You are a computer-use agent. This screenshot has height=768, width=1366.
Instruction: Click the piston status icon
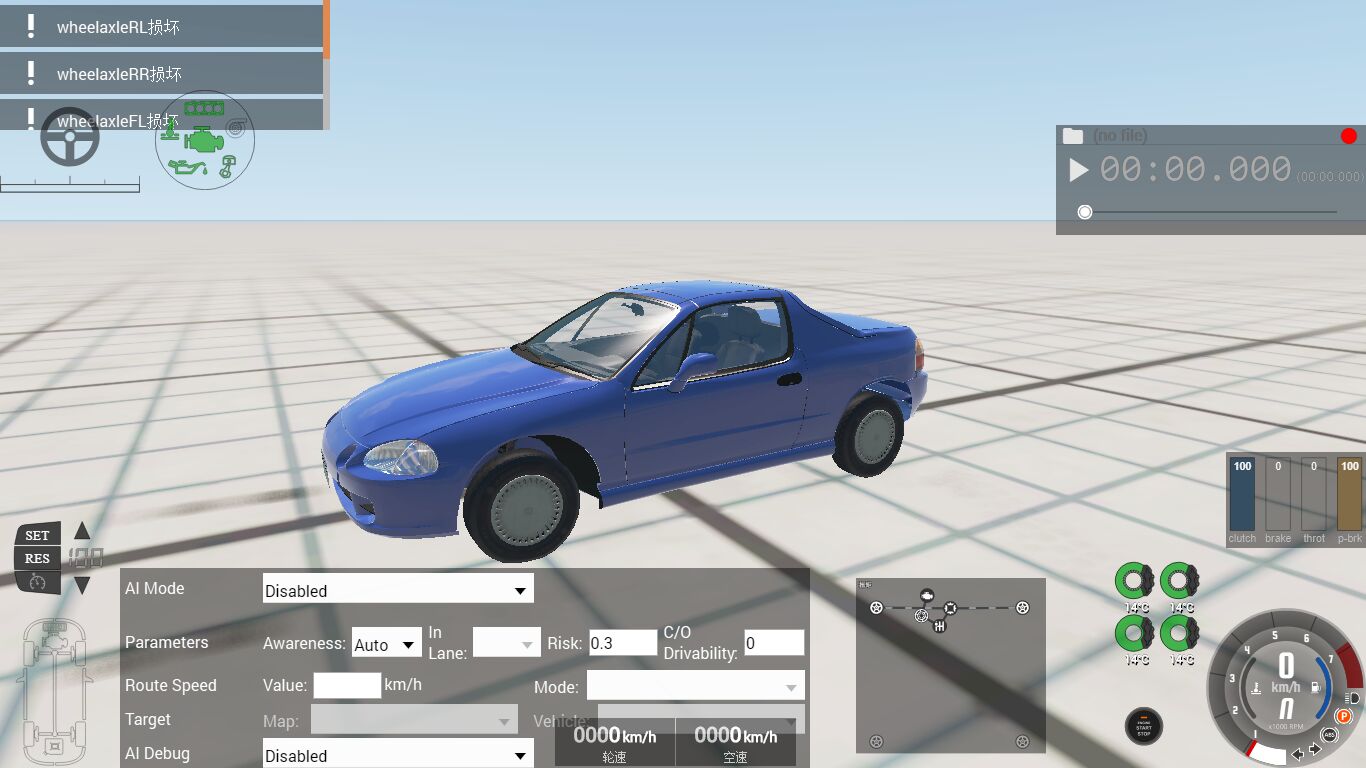point(228,167)
